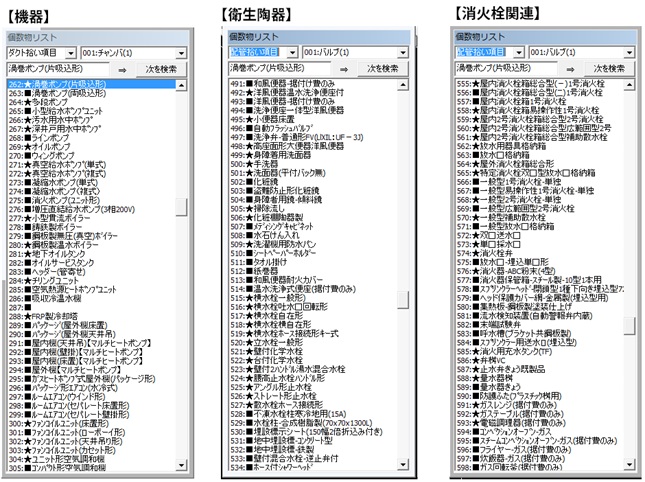This screenshot has height=482, width=645.
Task: Open the 配管拾い項目 dropdown in 消火栓関連 panel
Action: [518, 53]
